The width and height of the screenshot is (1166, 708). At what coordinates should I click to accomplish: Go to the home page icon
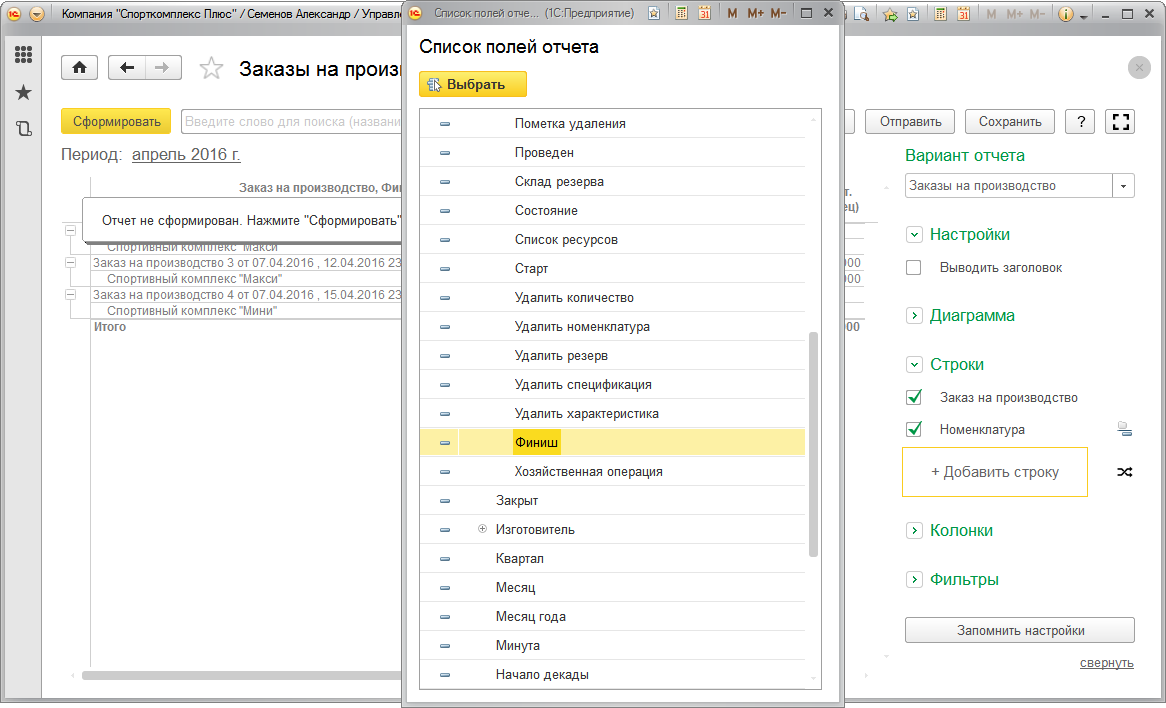tap(79, 68)
